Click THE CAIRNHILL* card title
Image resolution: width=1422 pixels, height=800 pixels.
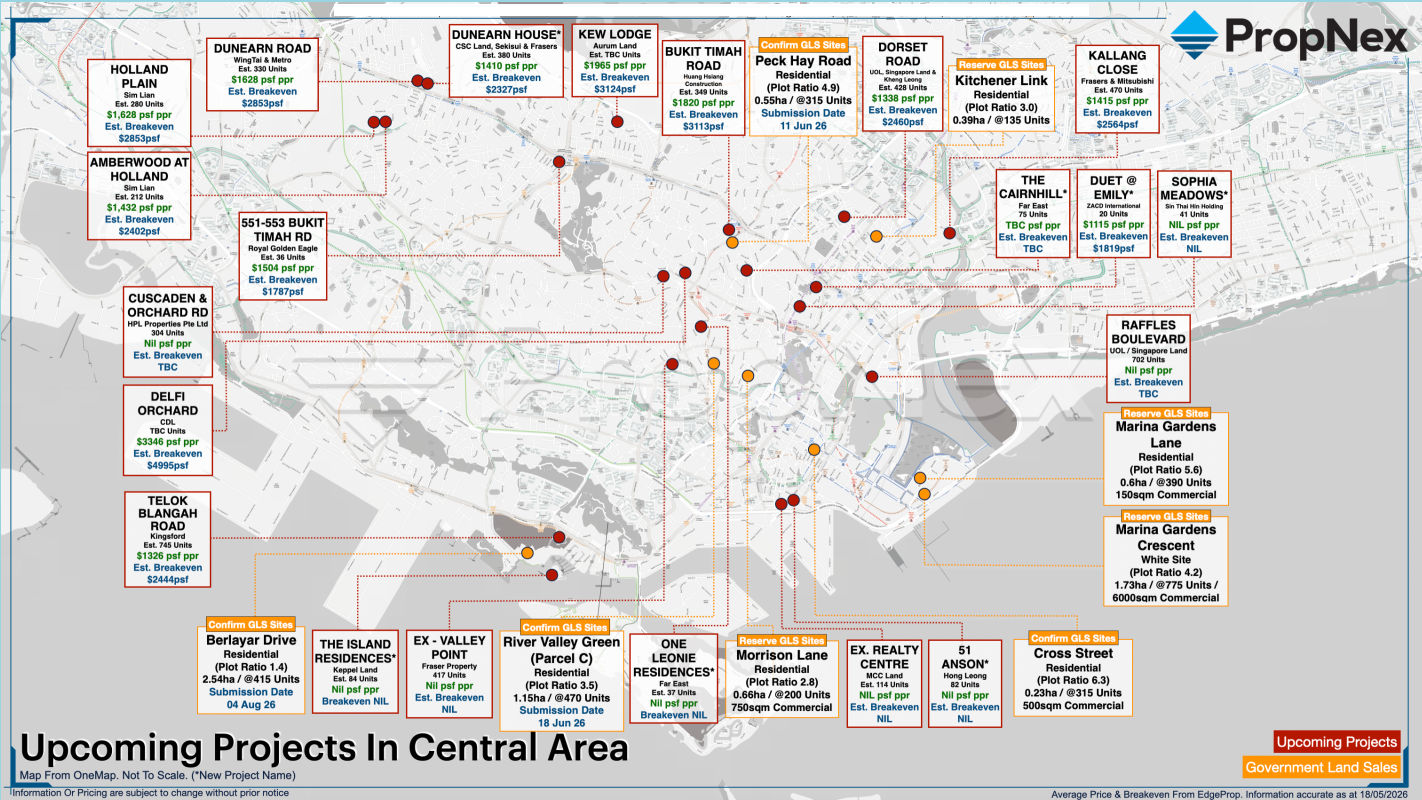click(1033, 188)
